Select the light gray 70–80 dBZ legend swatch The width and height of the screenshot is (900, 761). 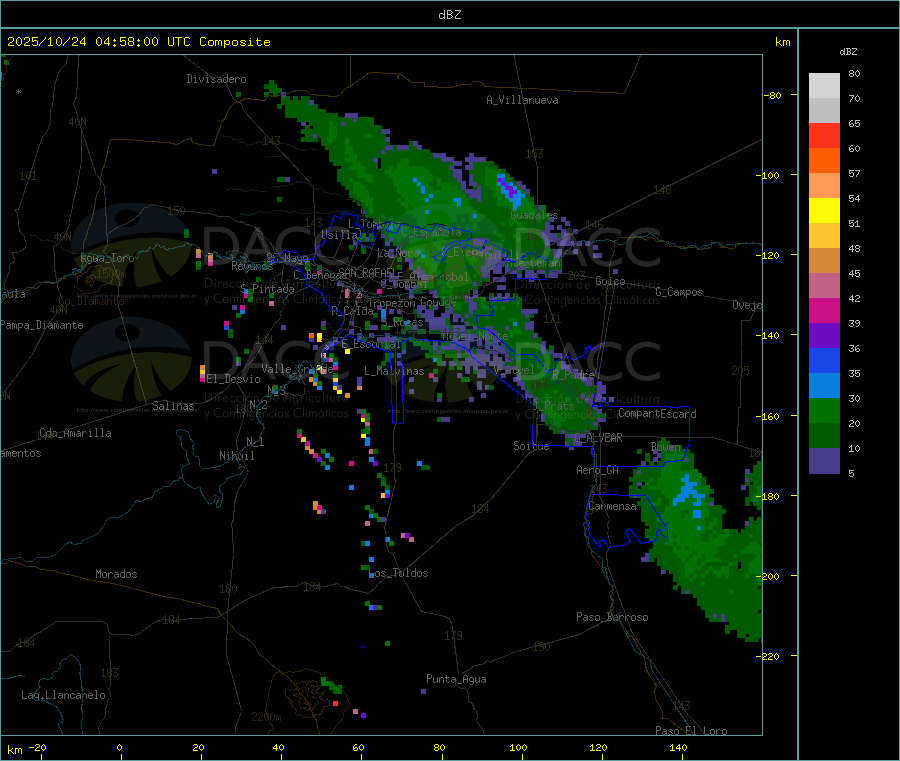click(x=824, y=86)
